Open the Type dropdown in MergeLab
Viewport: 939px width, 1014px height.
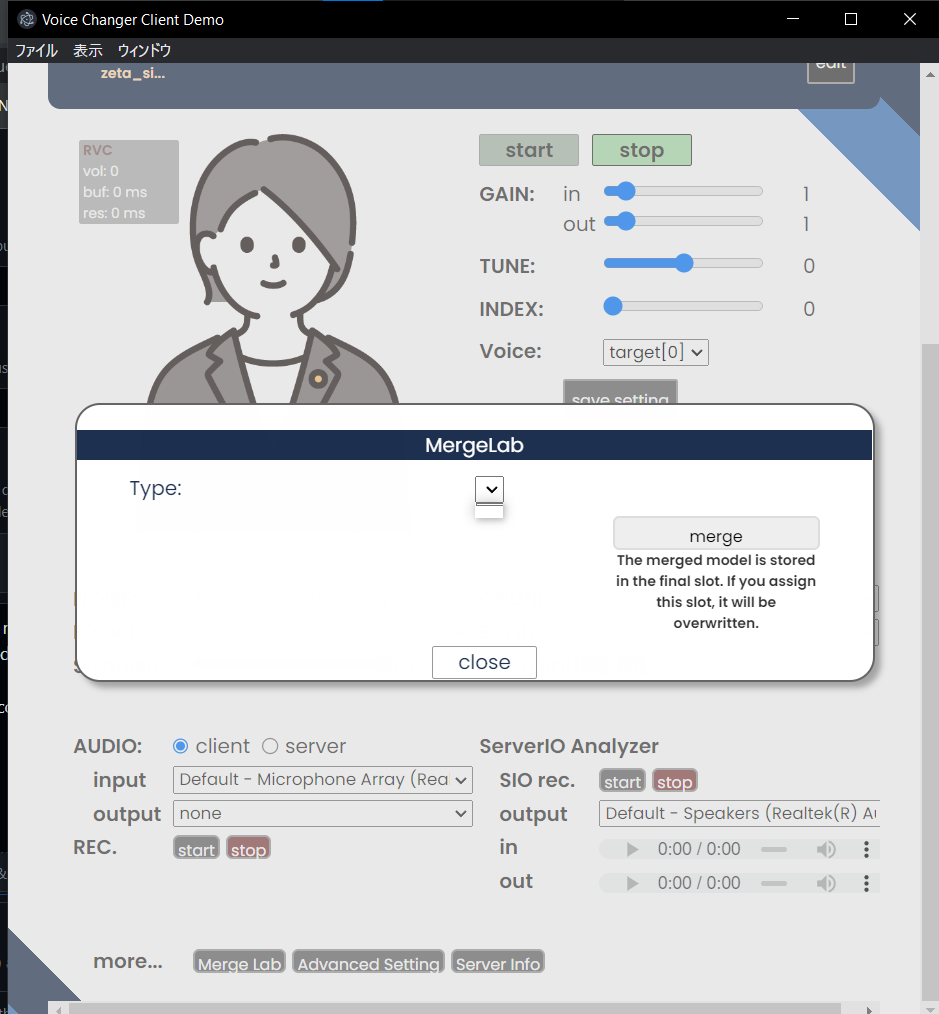(489, 490)
